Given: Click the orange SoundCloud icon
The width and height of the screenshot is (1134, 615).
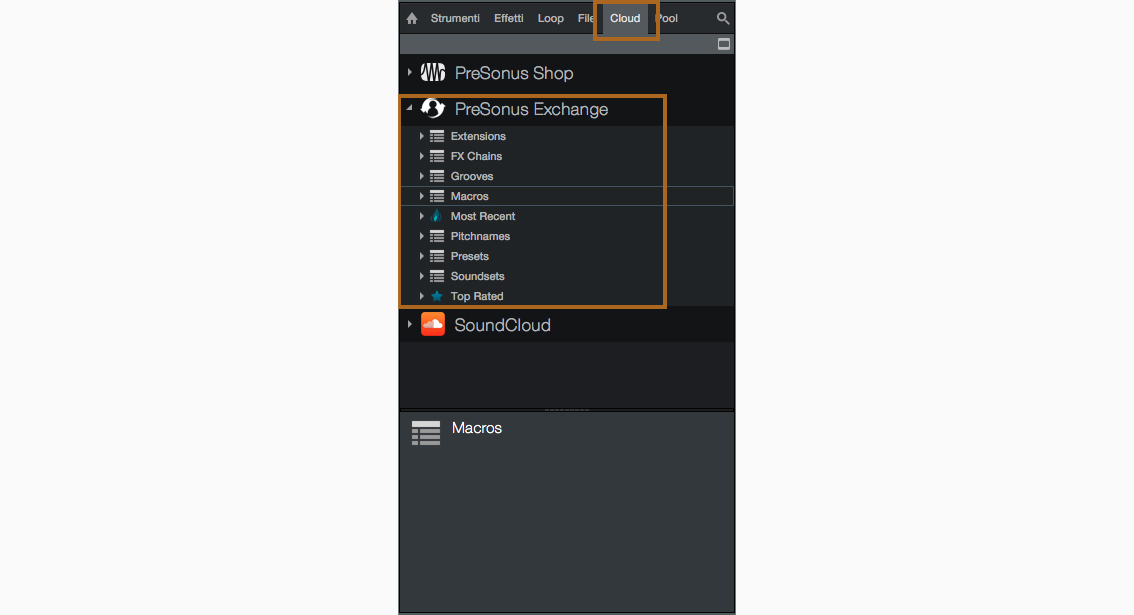Looking at the screenshot, I should pos(432,325).
